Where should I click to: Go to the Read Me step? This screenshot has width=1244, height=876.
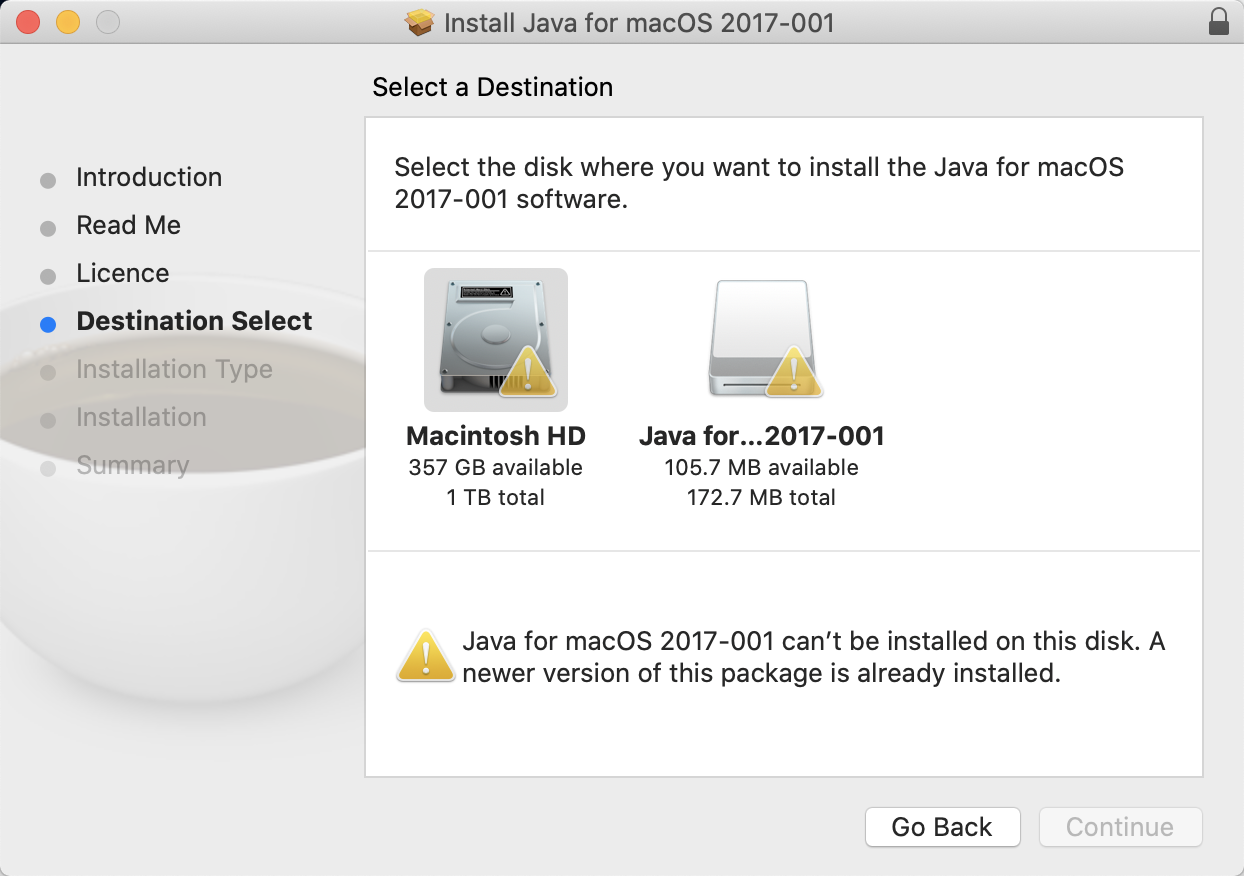tap(129, 226)
